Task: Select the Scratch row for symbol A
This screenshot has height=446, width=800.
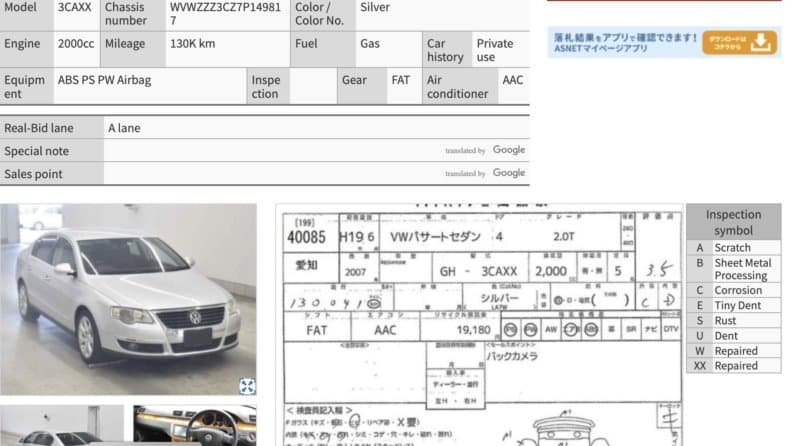Action: click(733, 247)
